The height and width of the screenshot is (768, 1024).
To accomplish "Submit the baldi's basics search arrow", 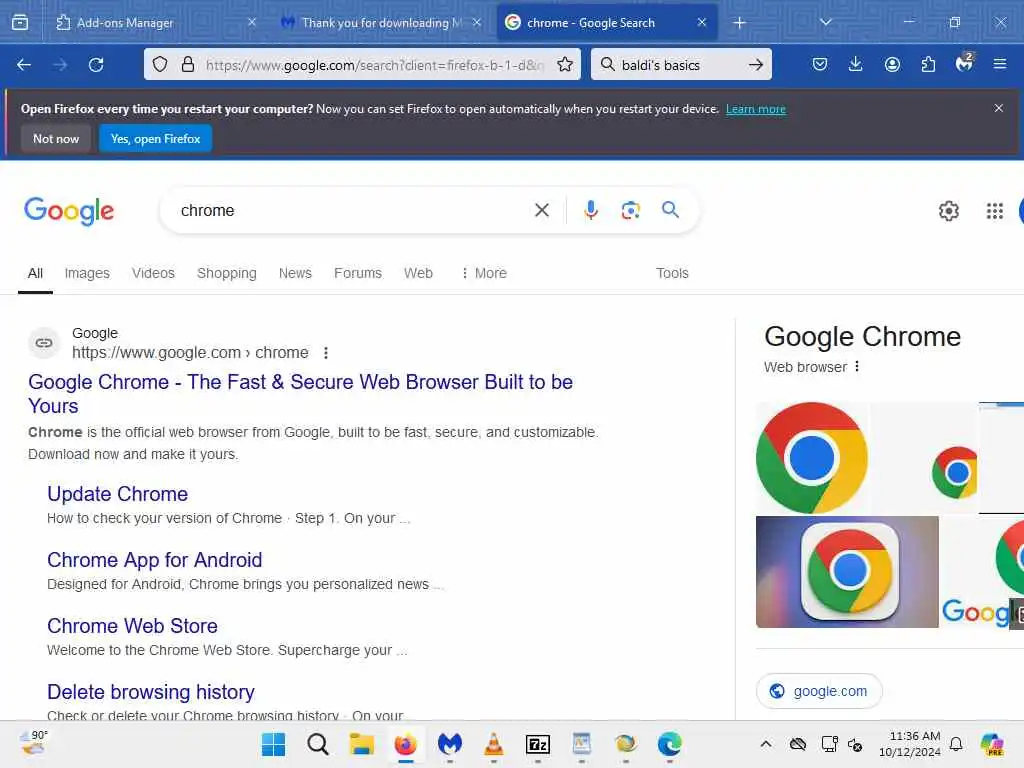I will 756,65.
